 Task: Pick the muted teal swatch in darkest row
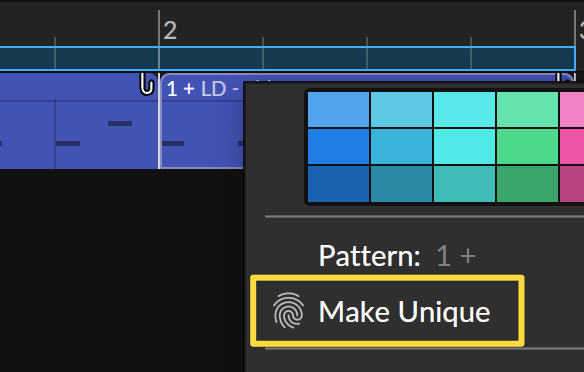(x=464, y=184)
